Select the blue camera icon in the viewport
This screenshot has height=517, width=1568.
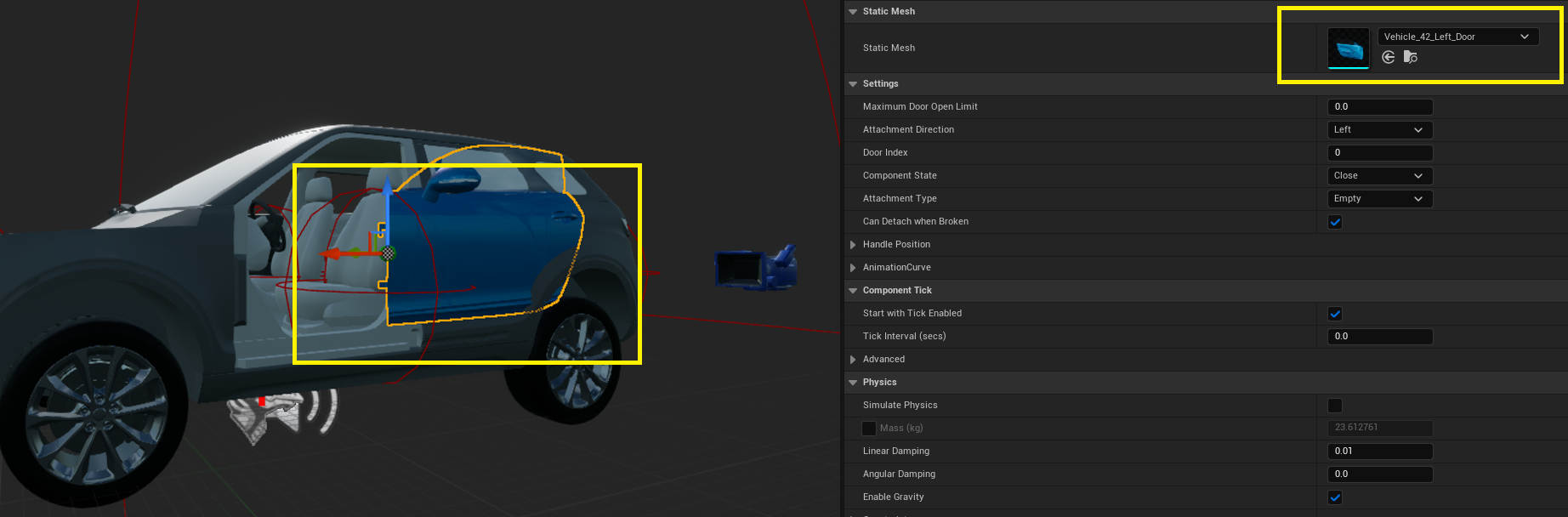755,268
